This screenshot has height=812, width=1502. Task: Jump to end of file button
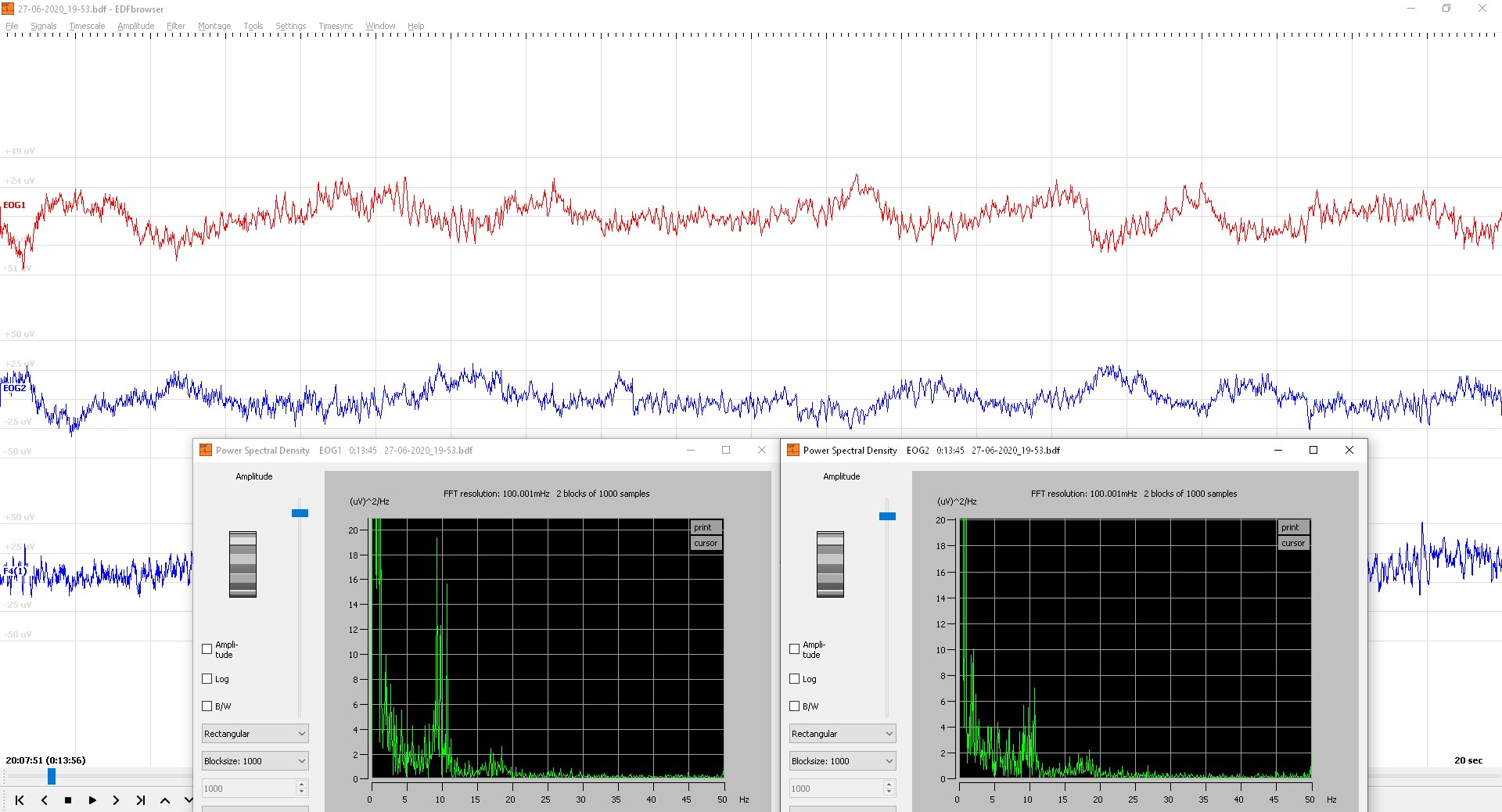(141, 800)
